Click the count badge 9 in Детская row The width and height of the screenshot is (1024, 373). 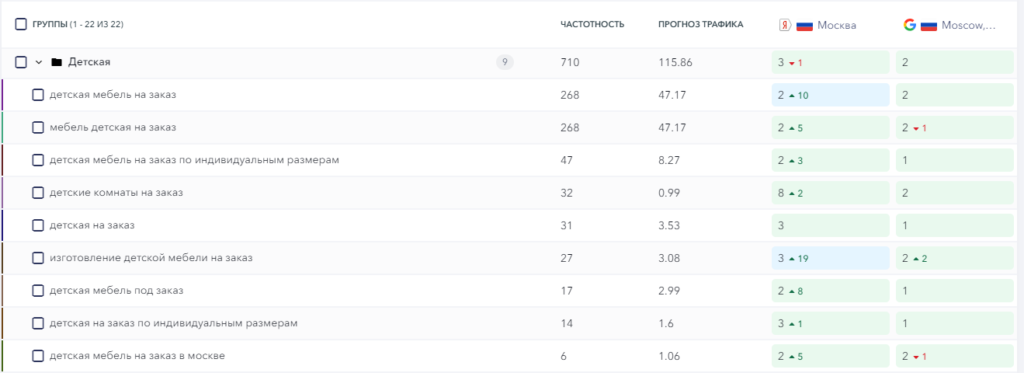[505, 62]
